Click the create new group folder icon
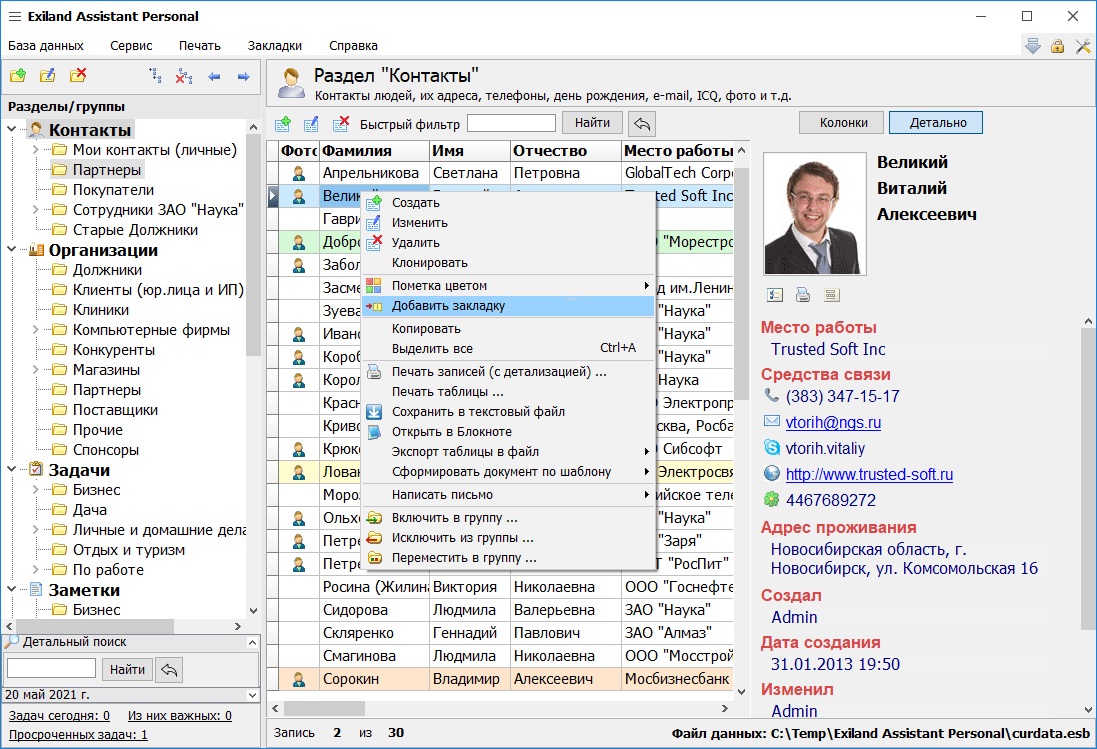The height and width of the screenshot is (749, 1097). pyautogui.click(x=18, y=76)
